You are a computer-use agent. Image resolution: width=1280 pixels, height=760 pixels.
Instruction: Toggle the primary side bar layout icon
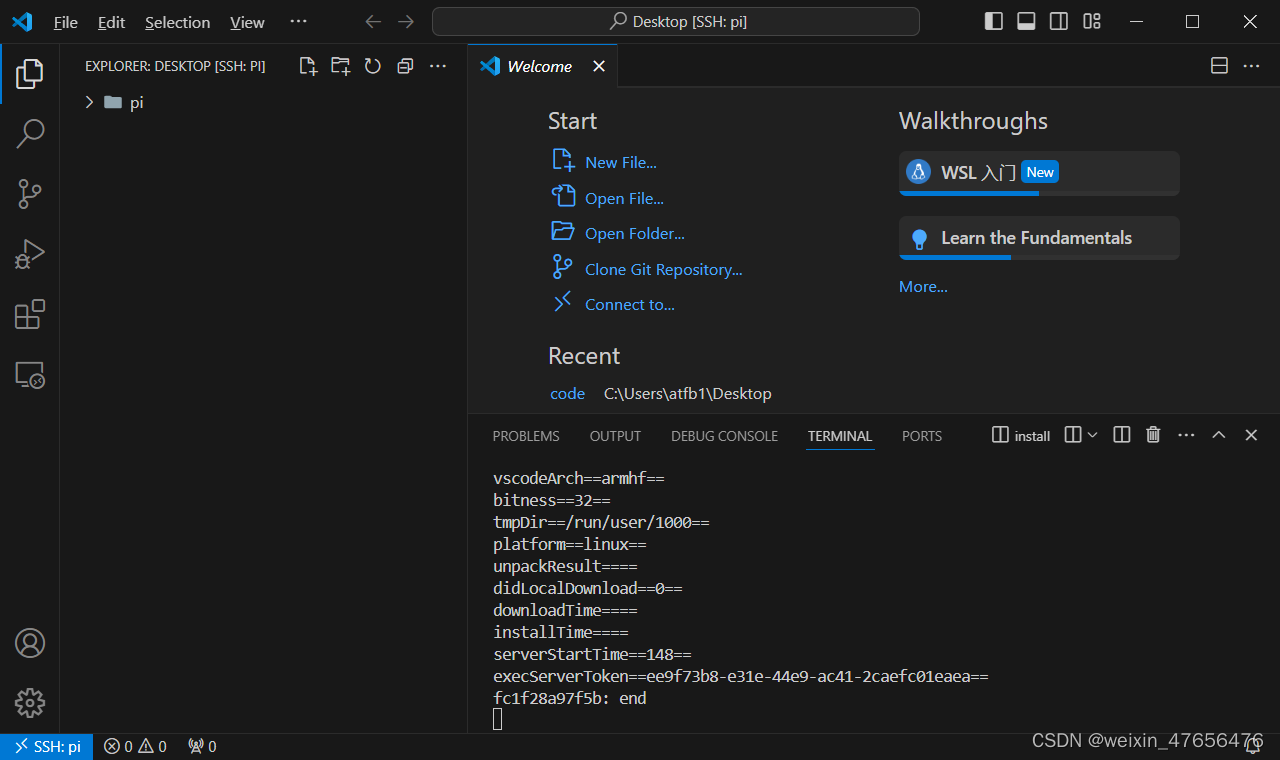(993, 22)
